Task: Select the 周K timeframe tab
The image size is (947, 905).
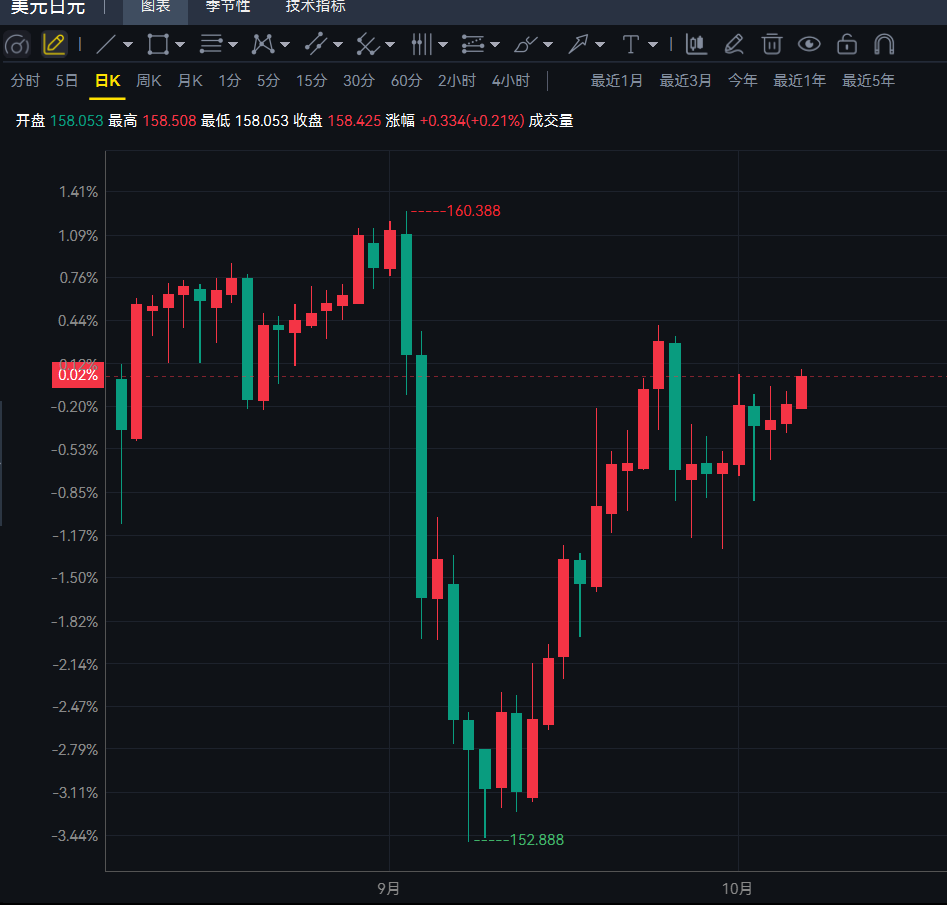Action: (149, 81)
